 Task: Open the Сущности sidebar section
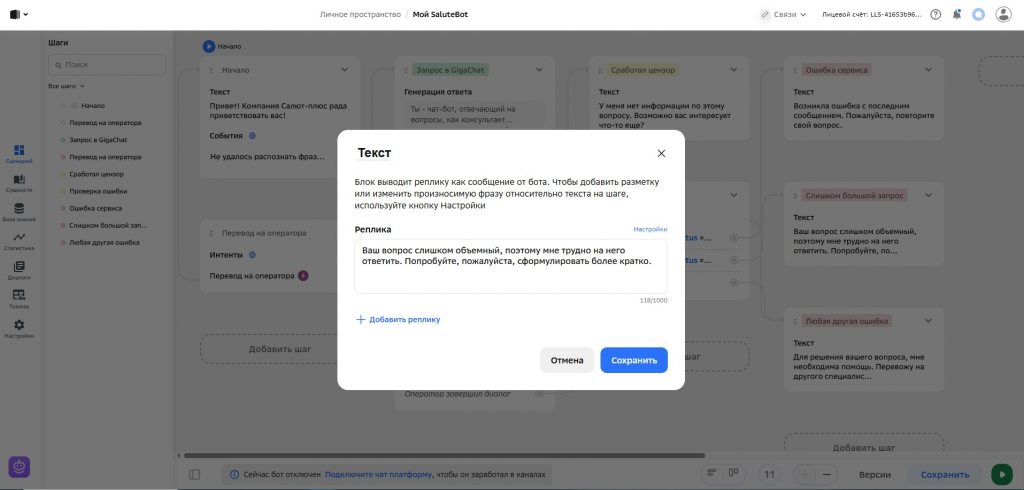coord(19,183)
